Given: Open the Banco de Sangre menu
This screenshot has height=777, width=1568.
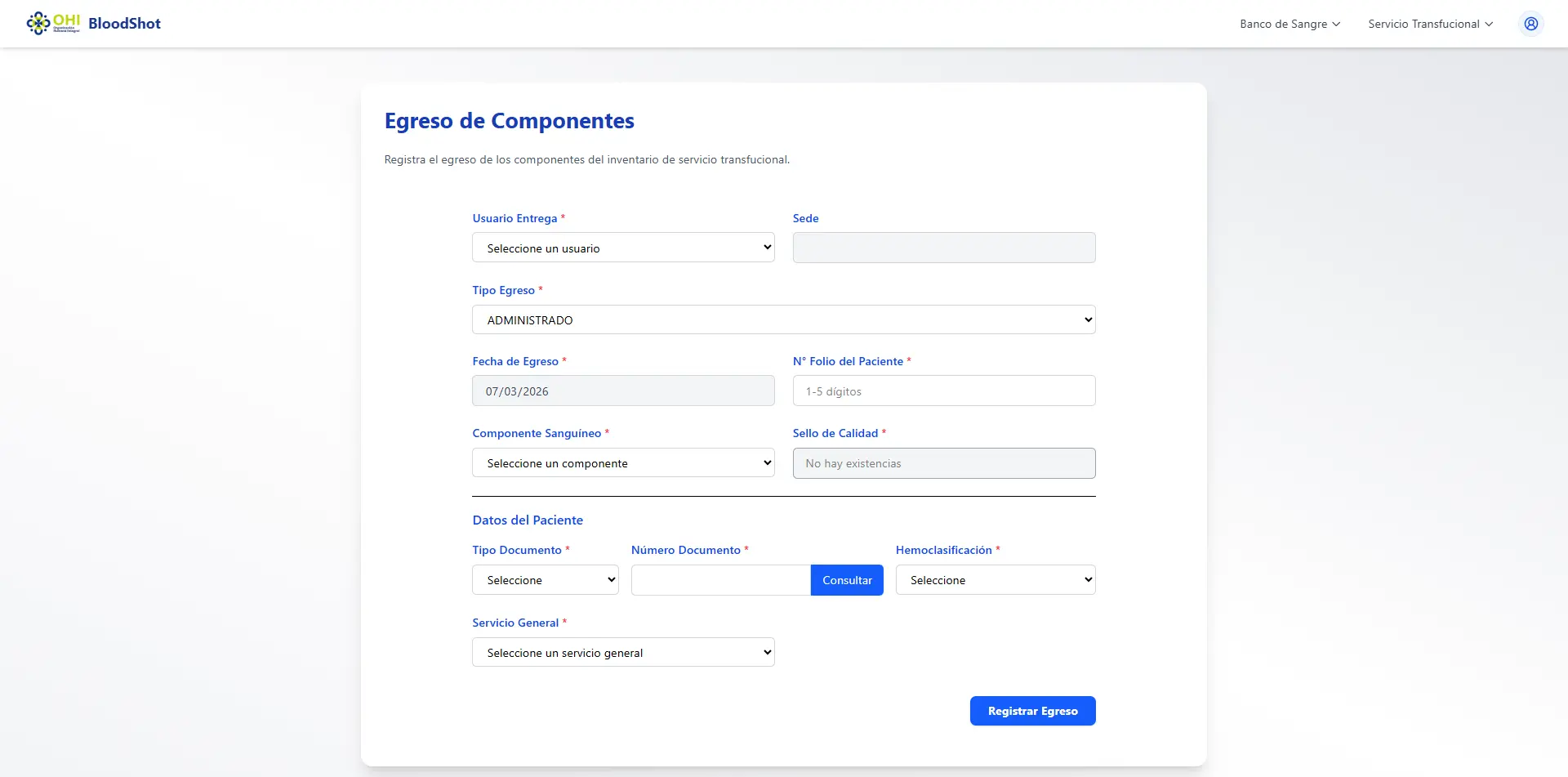Looking at the screenshot, I should [x=1290, y=24].
